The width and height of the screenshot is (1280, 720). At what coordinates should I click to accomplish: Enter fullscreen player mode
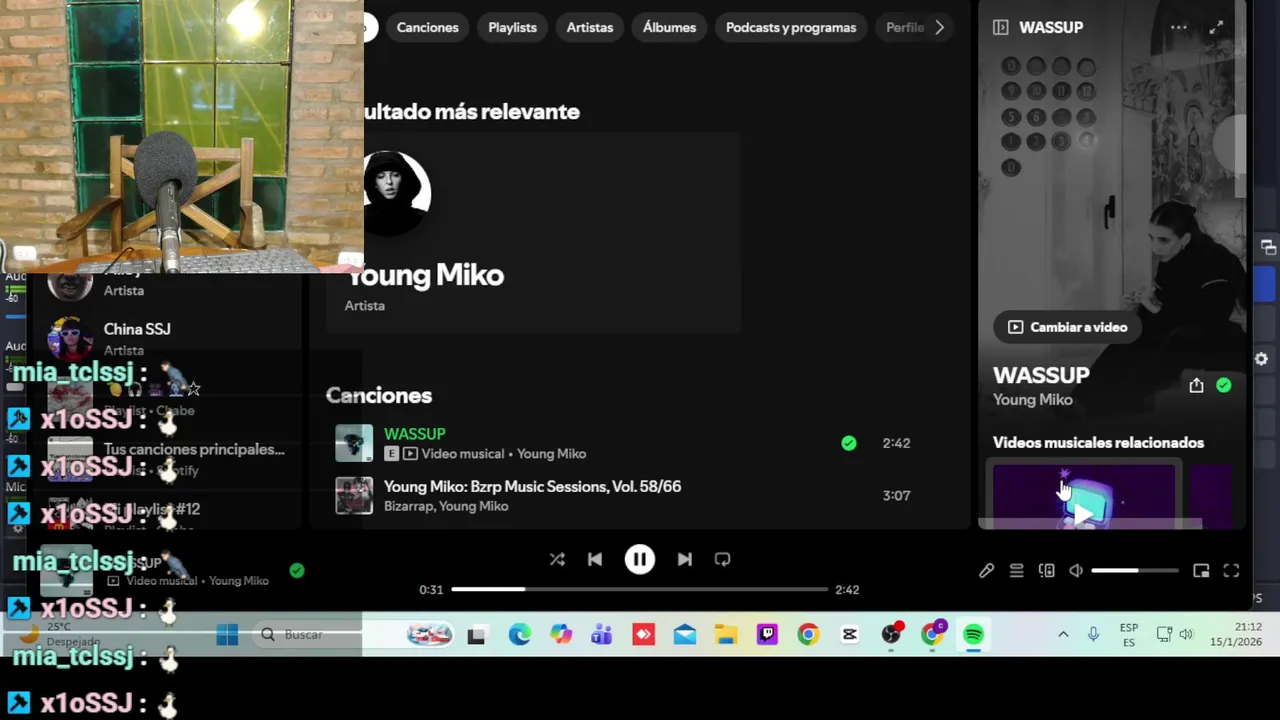point(1231,570)
